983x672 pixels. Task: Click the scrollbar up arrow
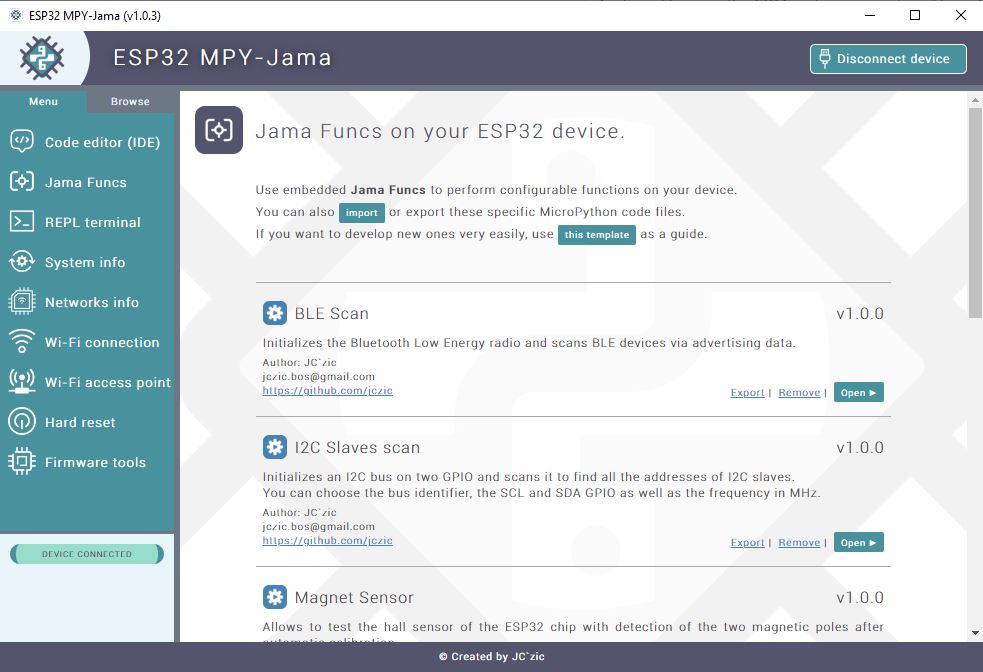(975, 99)
